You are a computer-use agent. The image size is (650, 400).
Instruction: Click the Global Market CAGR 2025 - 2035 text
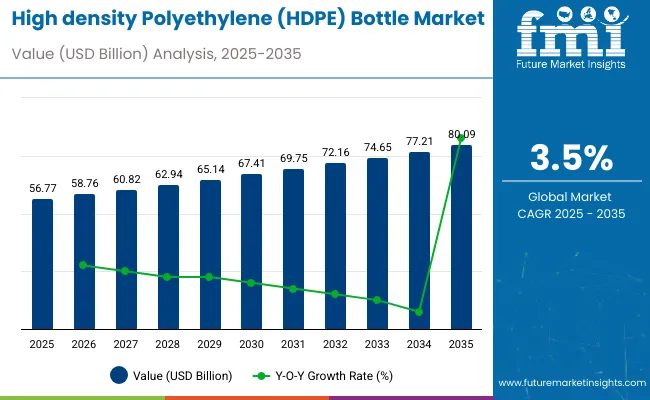coord(571,205)
